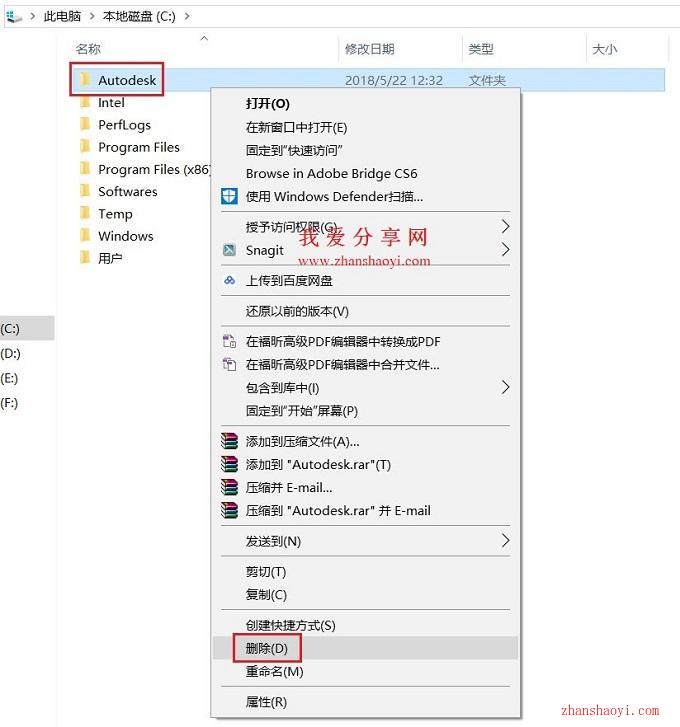Expand the 包含到库中(I) submenu arrow
The image size is (680, 727).
point(506,387)
